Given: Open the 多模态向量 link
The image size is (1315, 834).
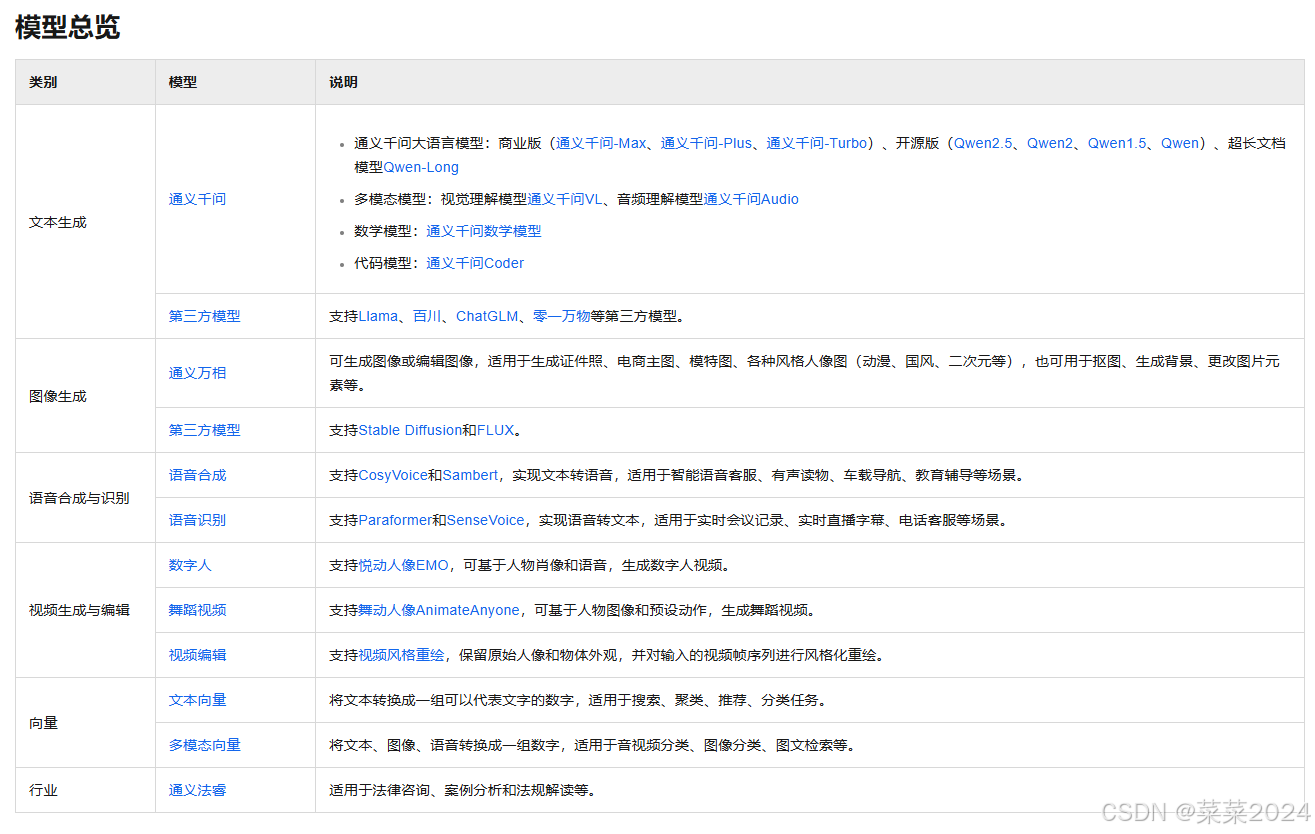Looking at the screenshot, I should pyautogui.click(x=204, y=745).
